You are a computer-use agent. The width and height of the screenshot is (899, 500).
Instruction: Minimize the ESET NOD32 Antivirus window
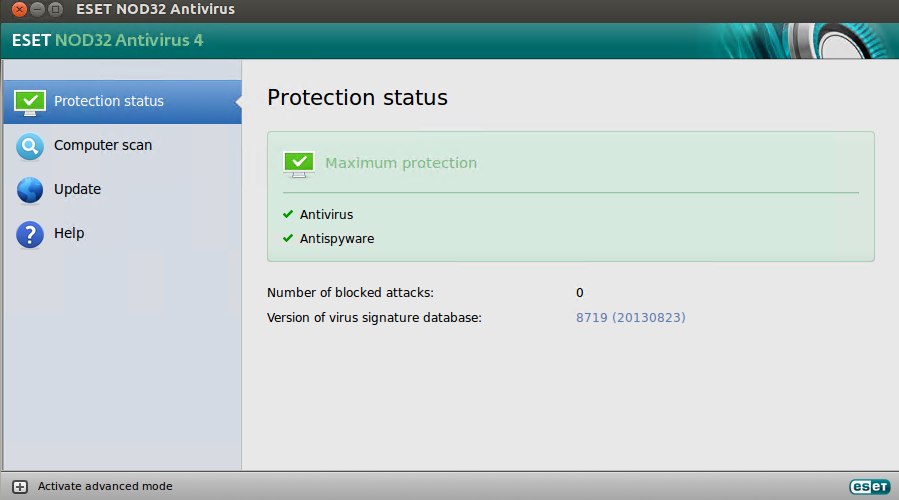pyautogui.click(x=37, y=9)
